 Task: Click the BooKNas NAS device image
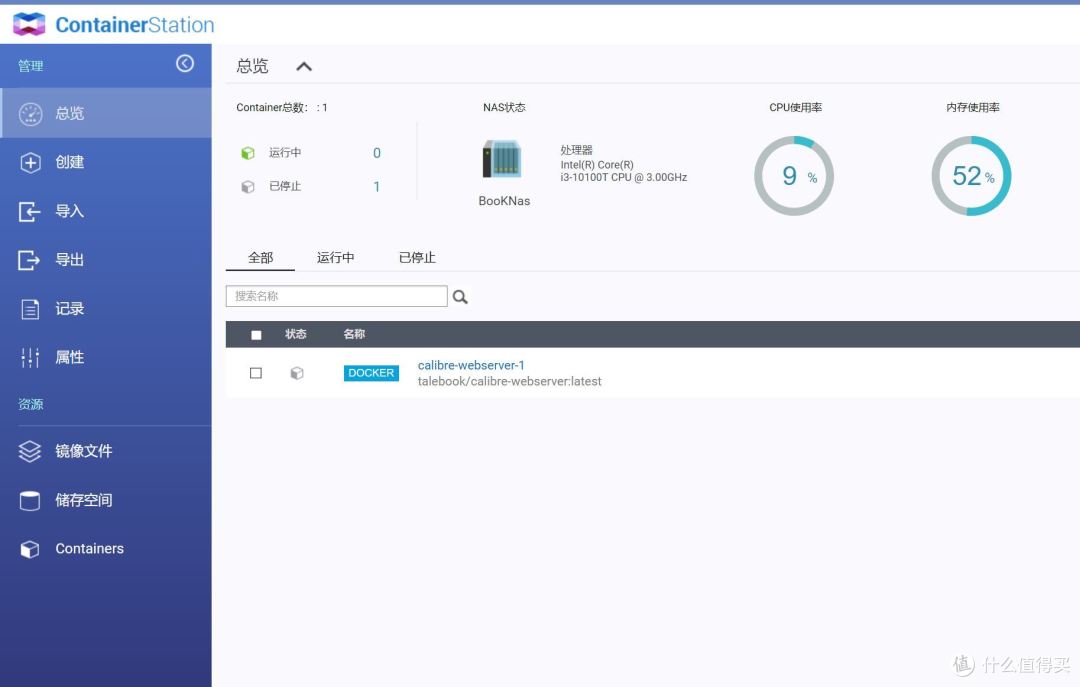502,158
